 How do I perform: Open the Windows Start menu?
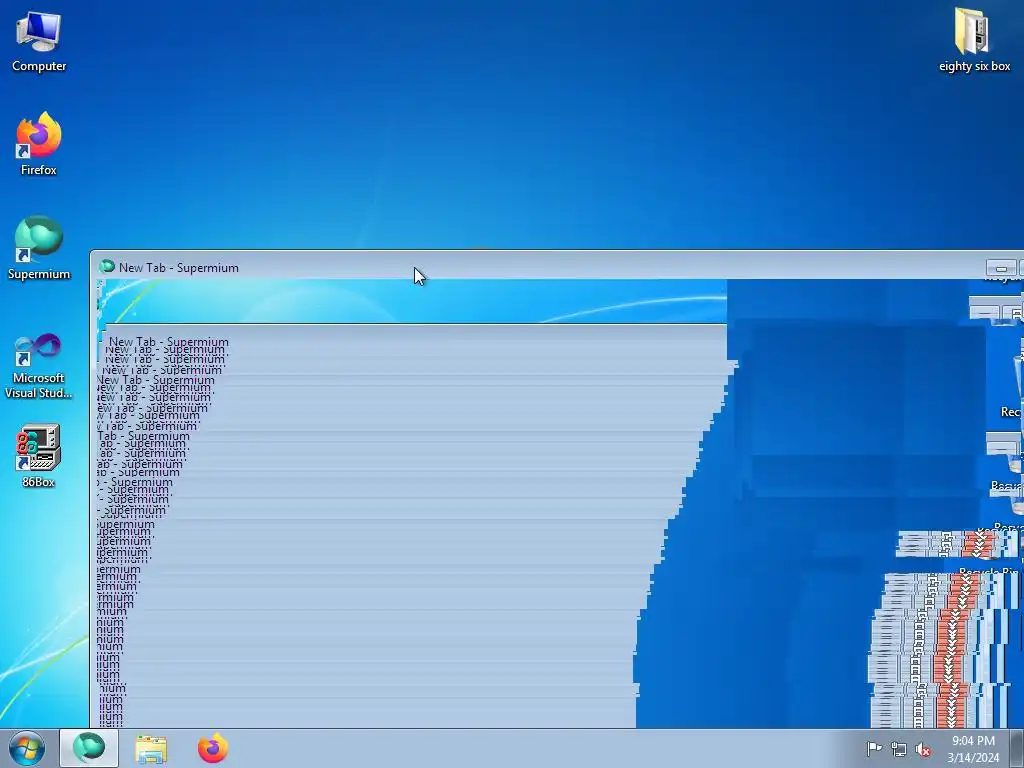coord(27,748)
